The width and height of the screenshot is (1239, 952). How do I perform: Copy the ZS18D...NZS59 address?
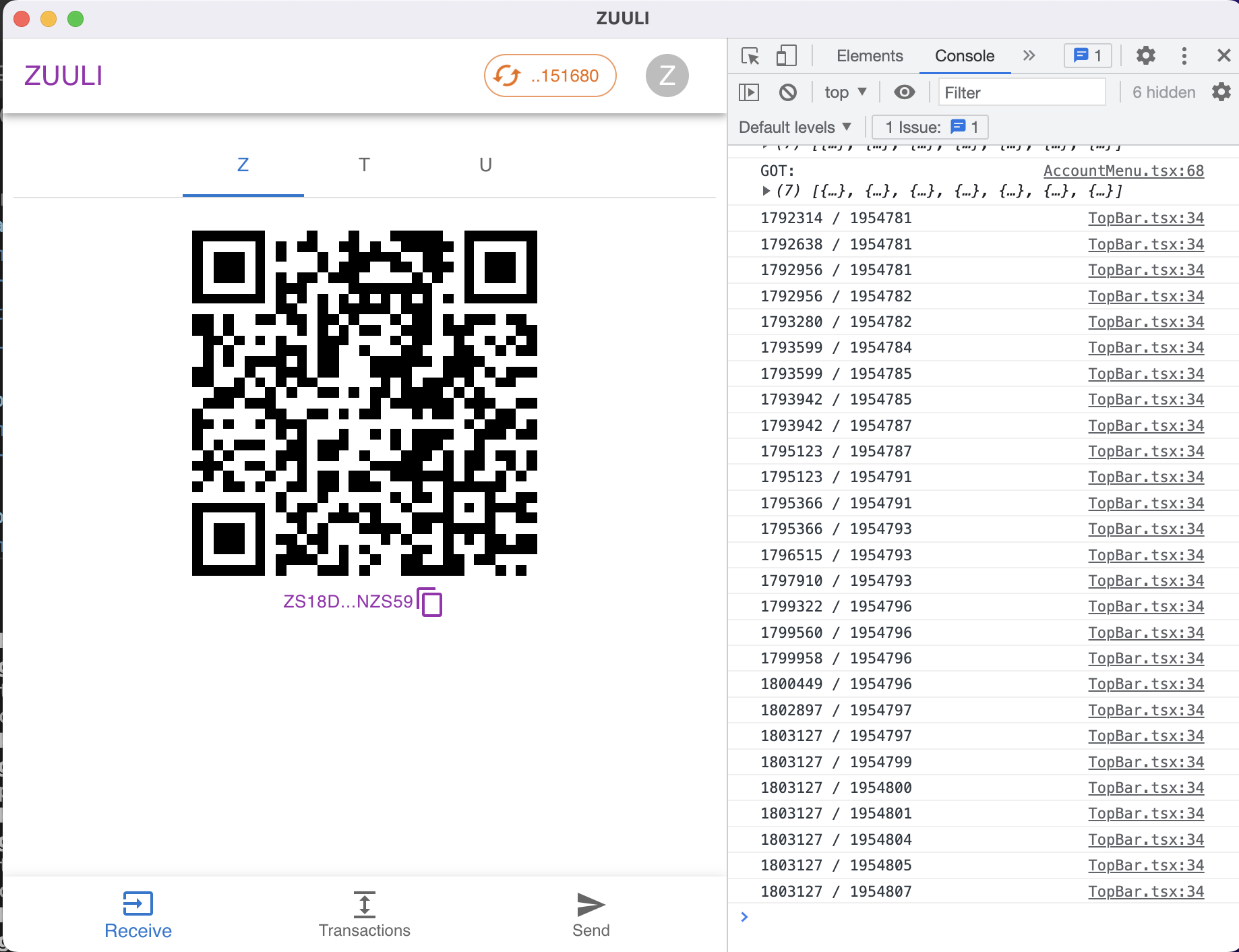tap(429, 601)
